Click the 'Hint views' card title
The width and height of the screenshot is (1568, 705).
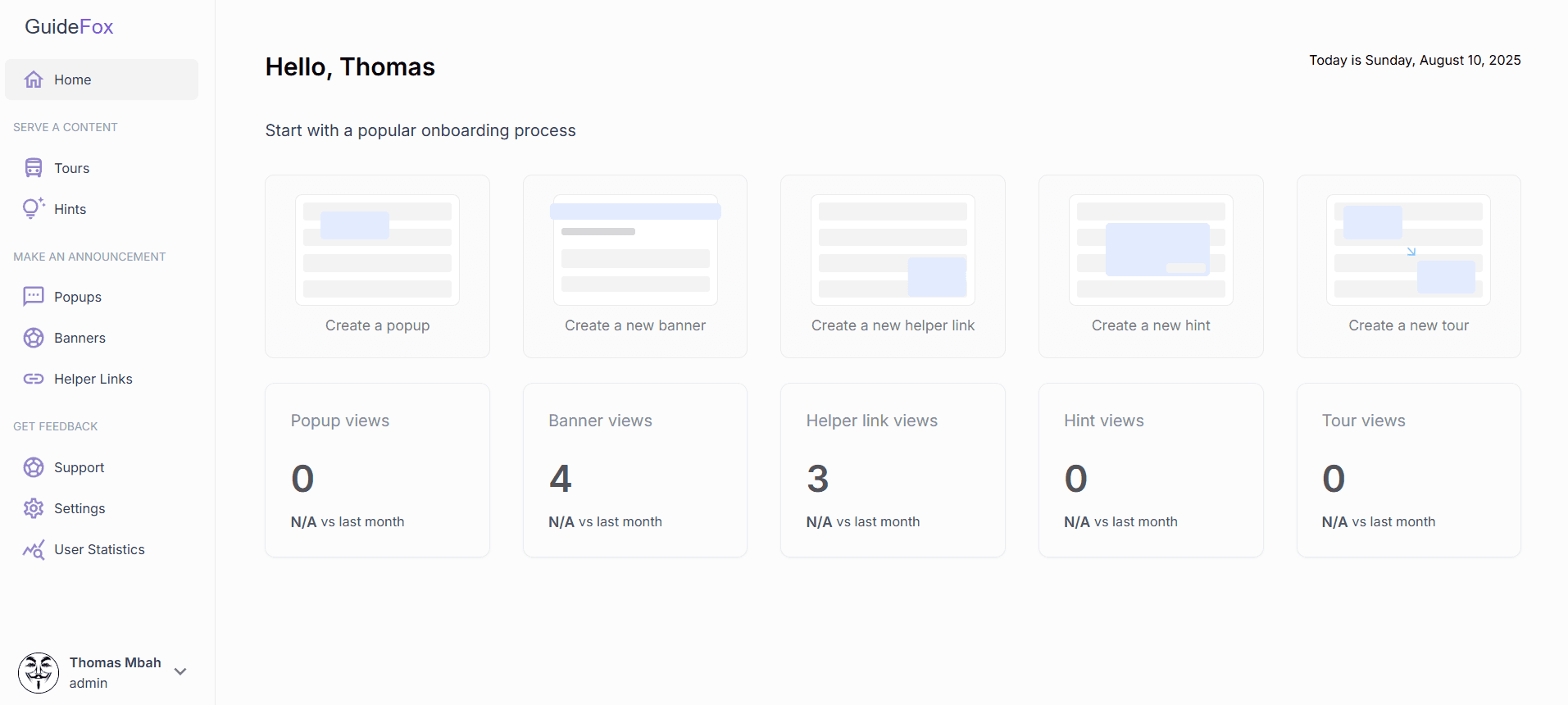[x=1103, y=421]
